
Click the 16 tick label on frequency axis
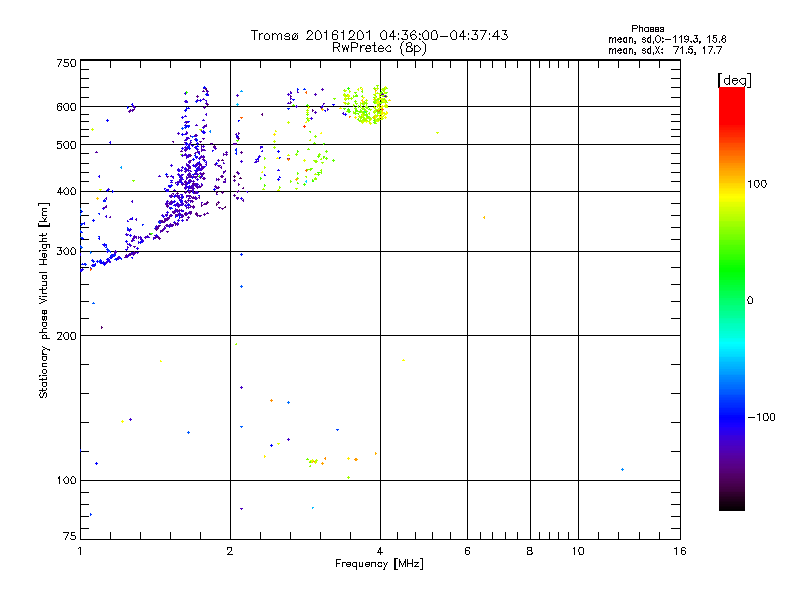679,552
